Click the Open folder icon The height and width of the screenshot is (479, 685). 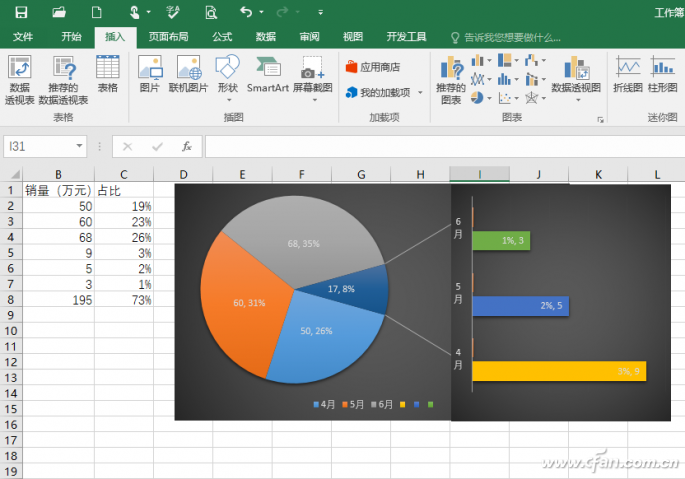click(59, 12)
